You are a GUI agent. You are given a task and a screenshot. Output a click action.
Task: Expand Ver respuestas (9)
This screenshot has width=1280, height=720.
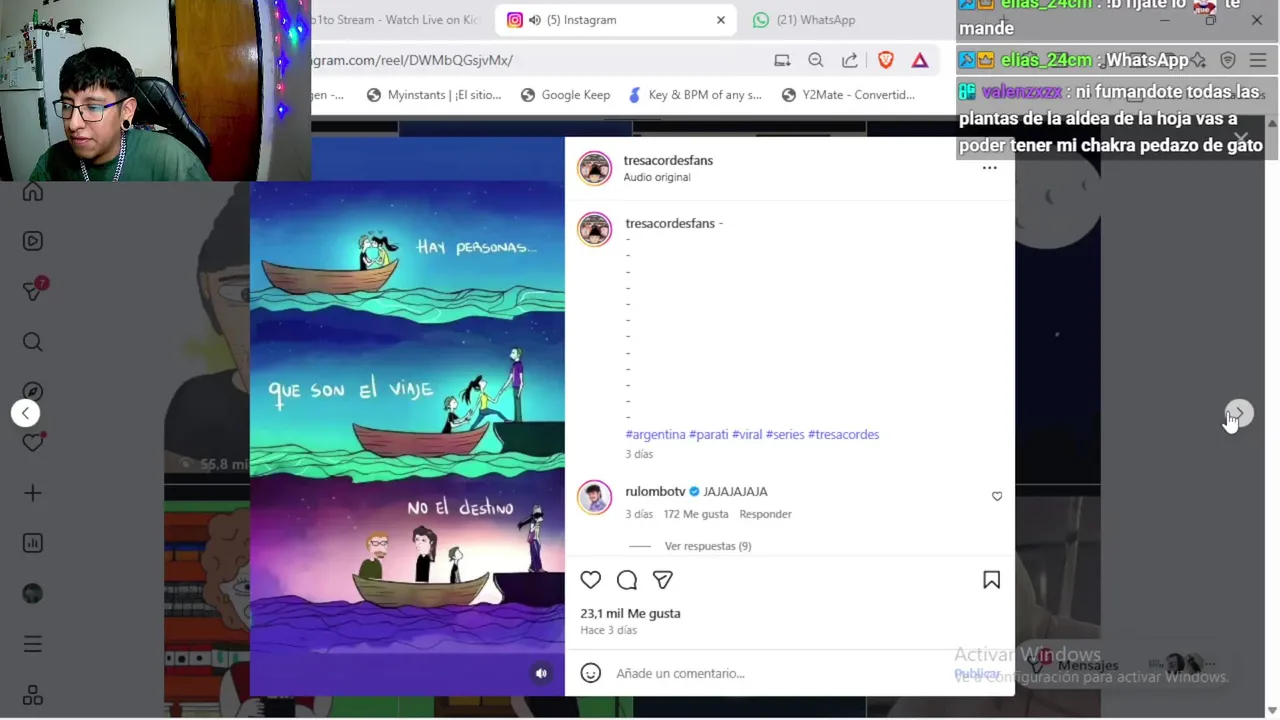[708, 546]
